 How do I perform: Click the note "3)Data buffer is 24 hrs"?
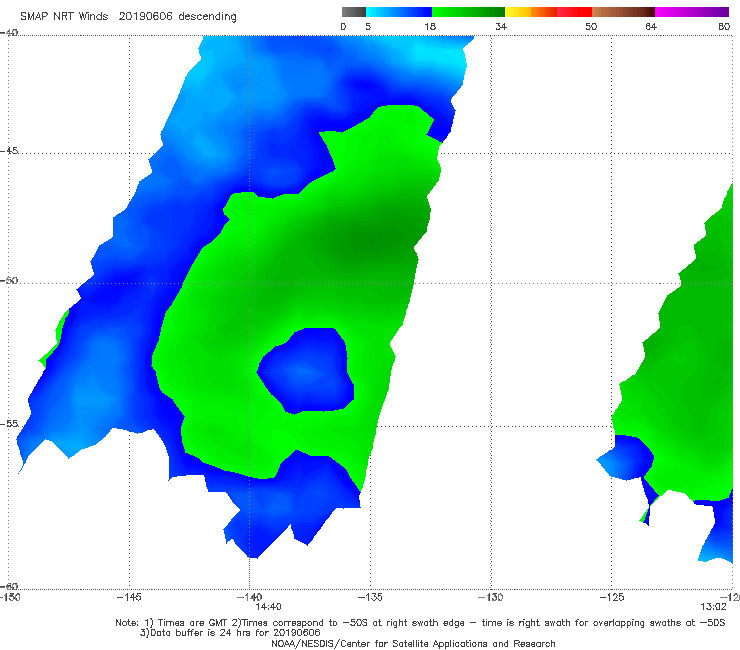click(230, 633)
